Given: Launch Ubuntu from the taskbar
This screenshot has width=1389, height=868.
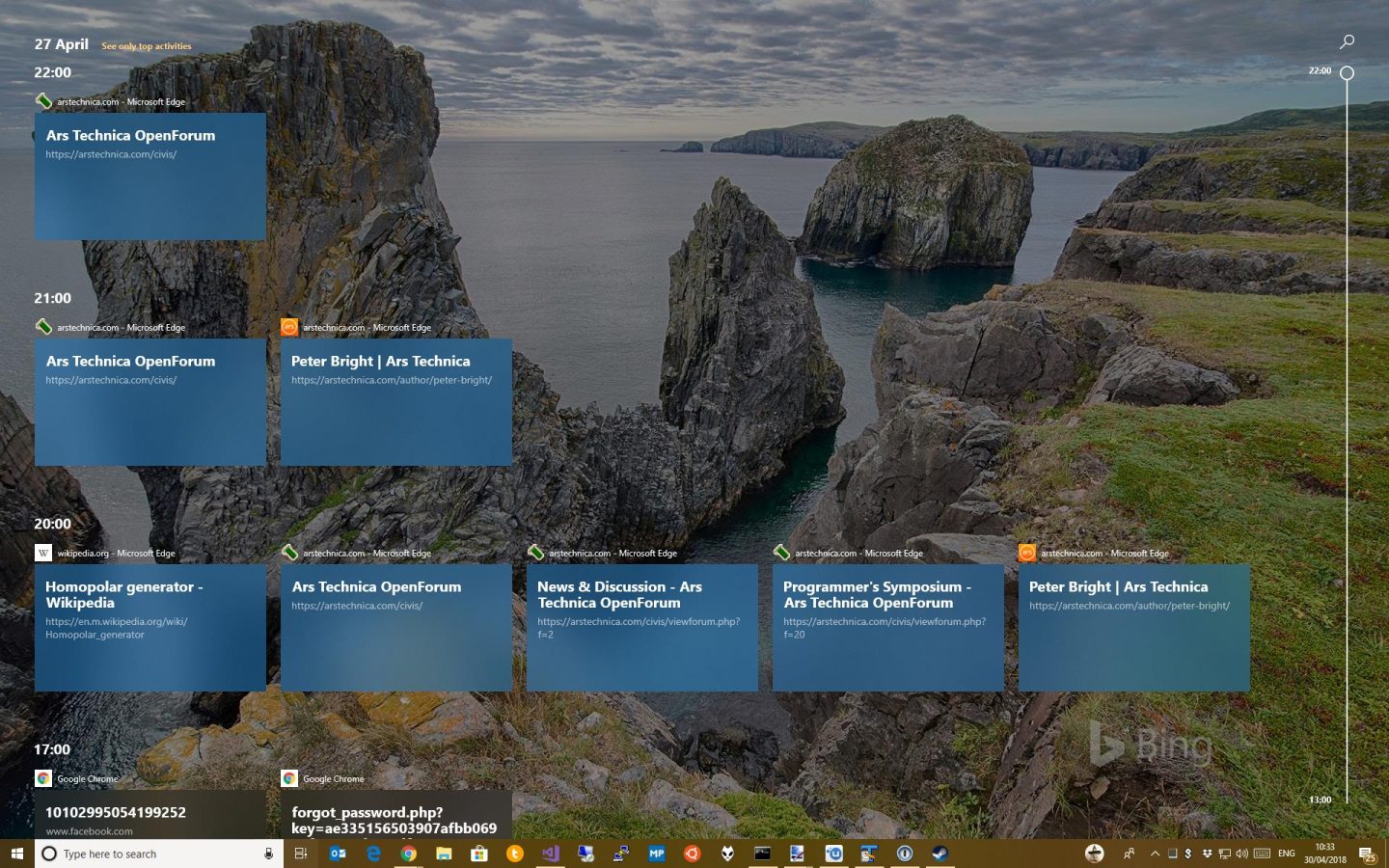Looking at the screenshot, I should tap(691, 853).
